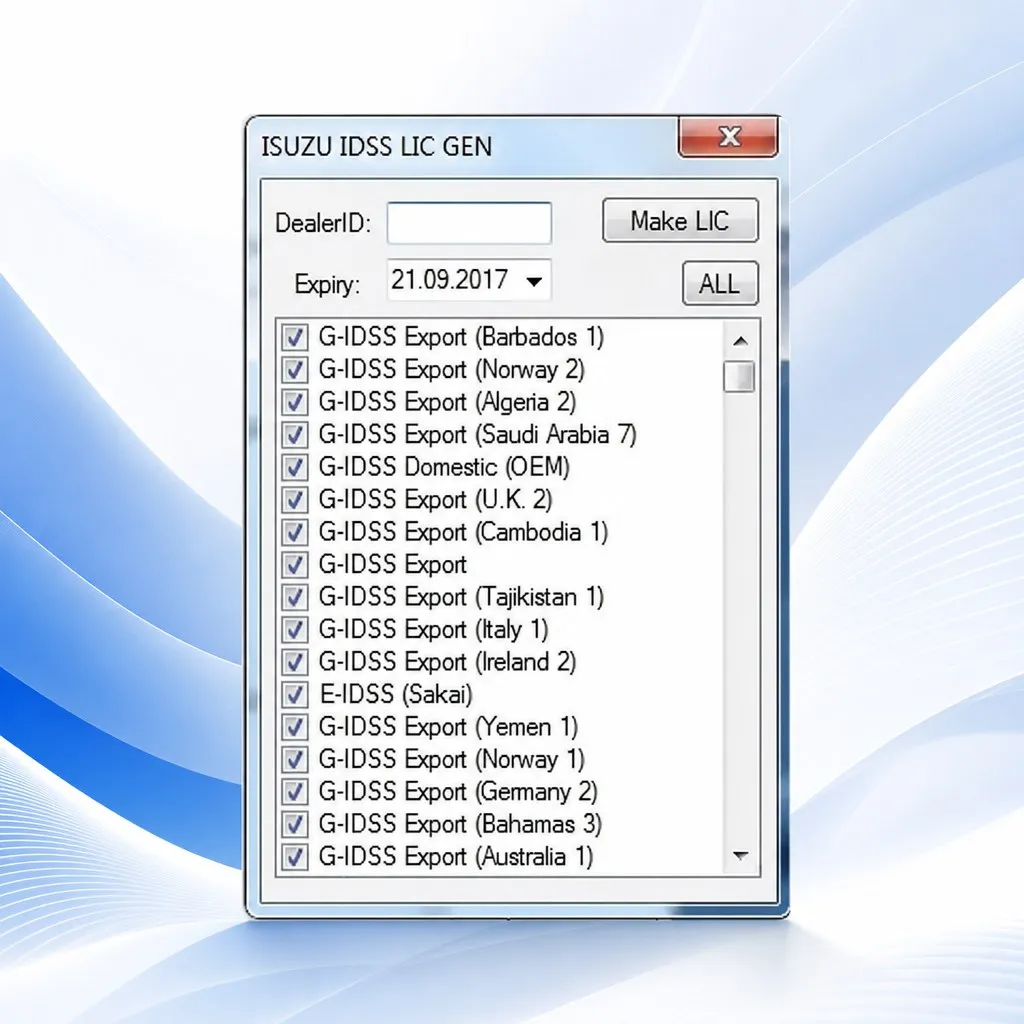Select the Expiry date text 21.09.2017

click(x=449, y=280)
